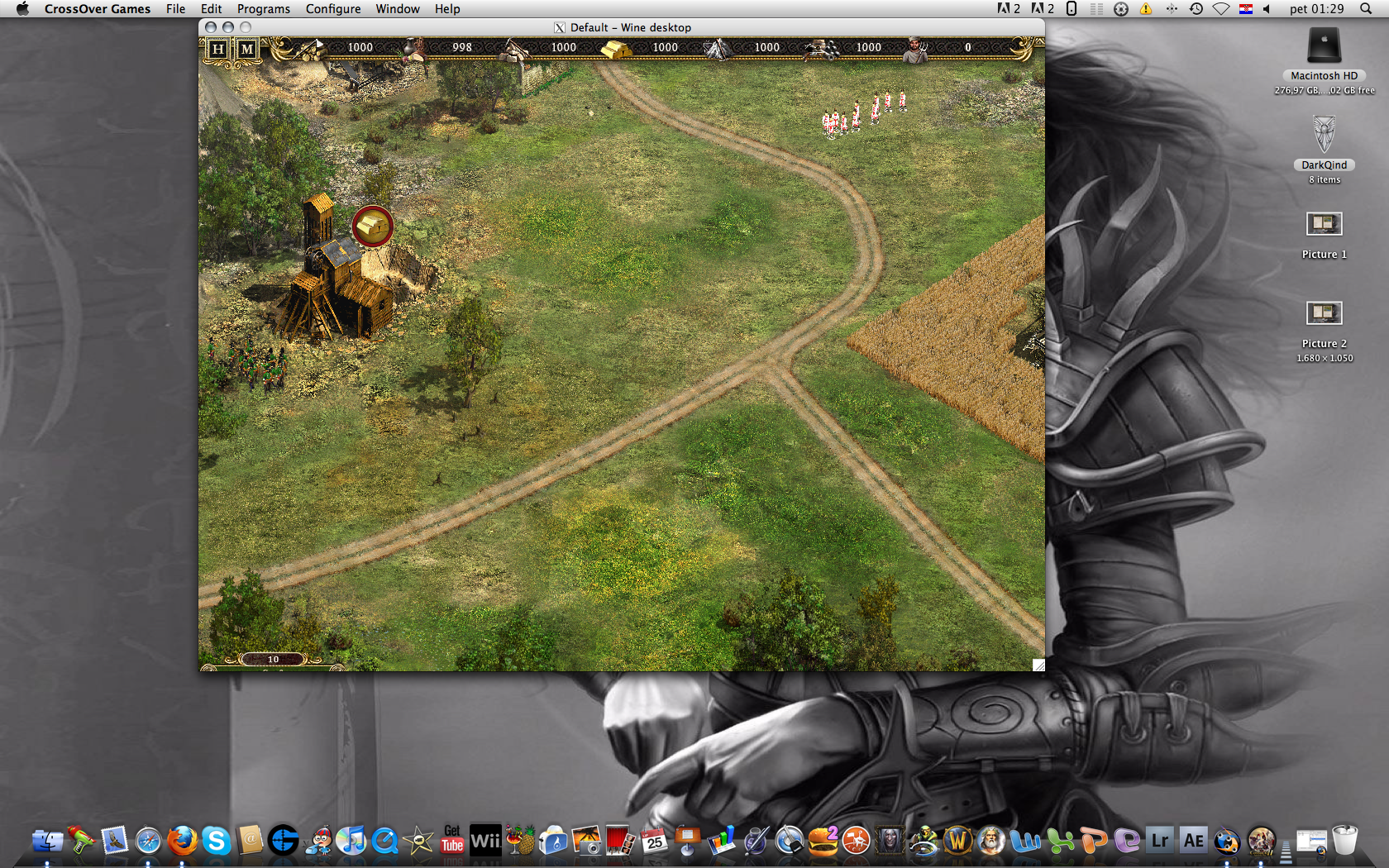Open the File menu

click(175, 9)
